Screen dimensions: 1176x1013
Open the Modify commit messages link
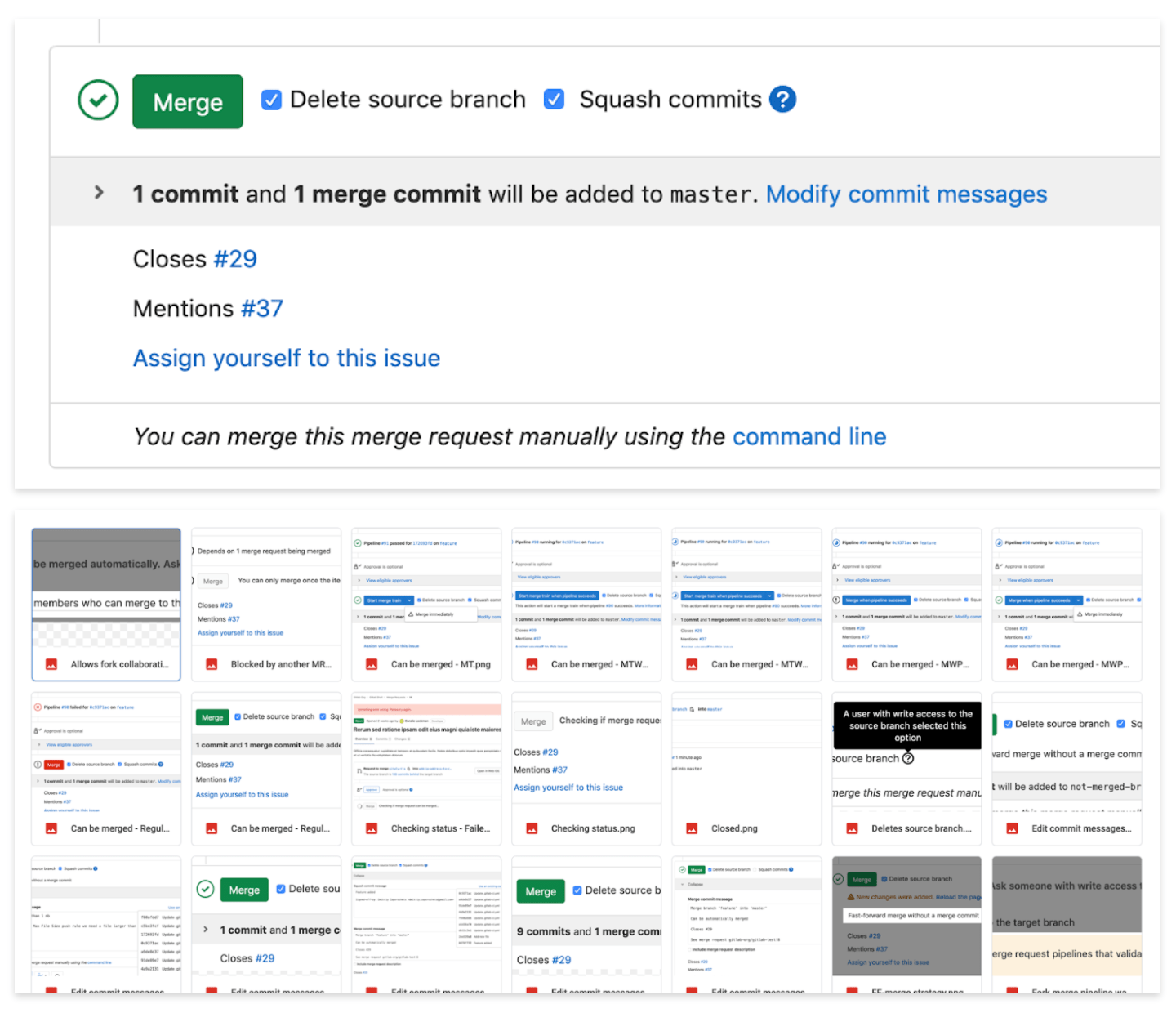pos(906,194)
